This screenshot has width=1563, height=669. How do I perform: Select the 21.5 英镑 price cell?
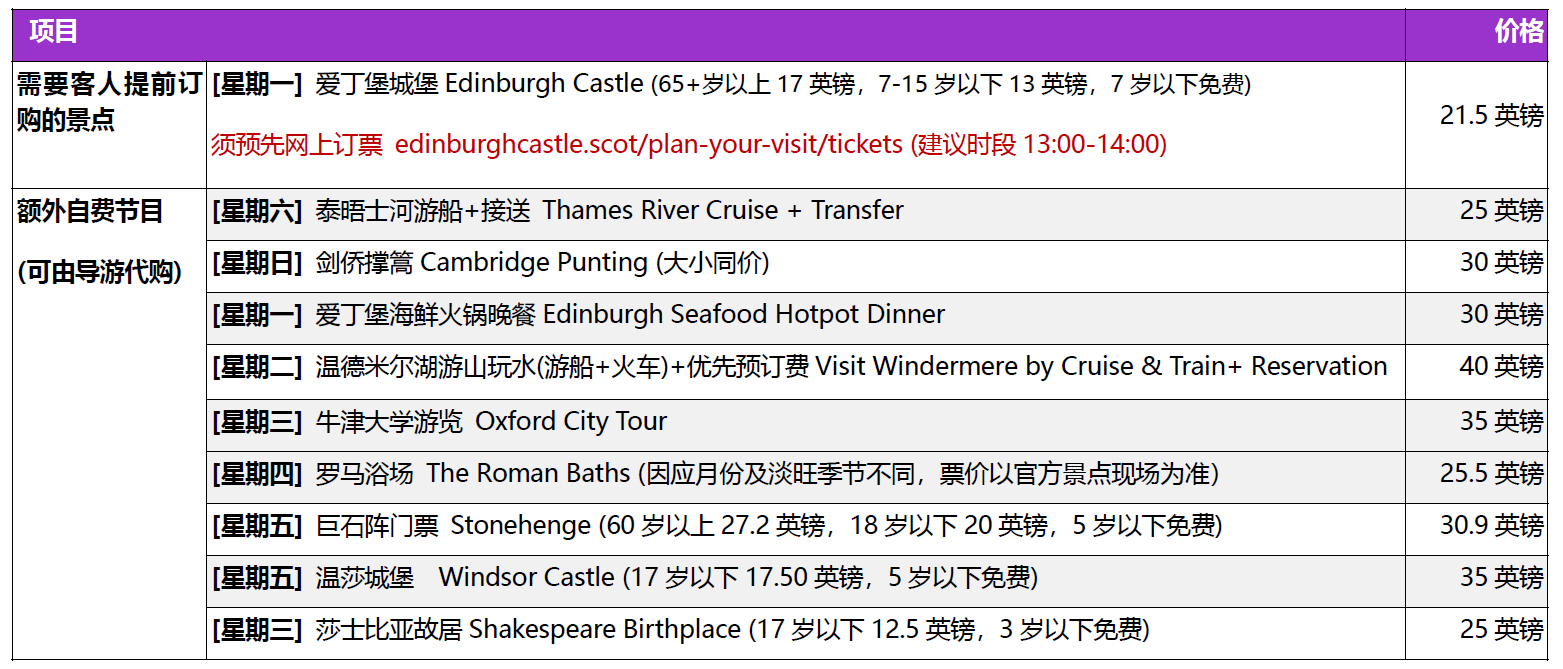pyautogui.click(x=1491, y=116)
